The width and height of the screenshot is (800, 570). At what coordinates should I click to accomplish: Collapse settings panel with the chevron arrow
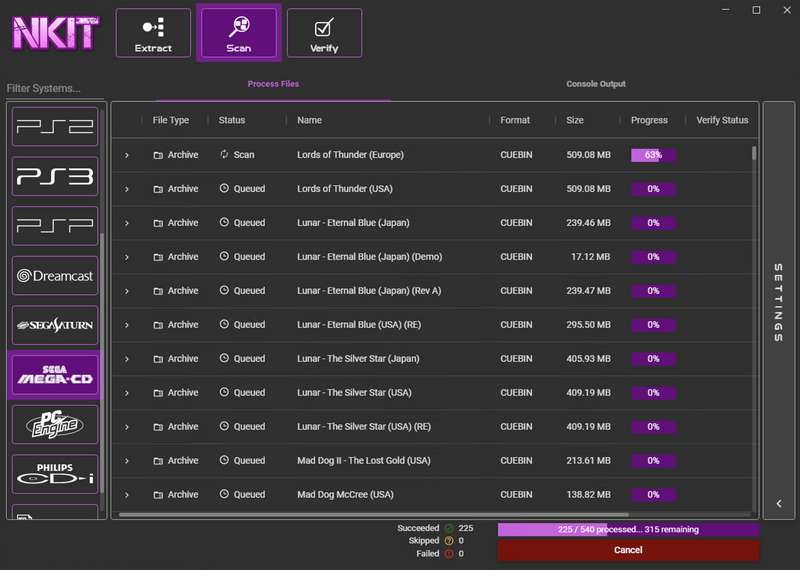779,504
